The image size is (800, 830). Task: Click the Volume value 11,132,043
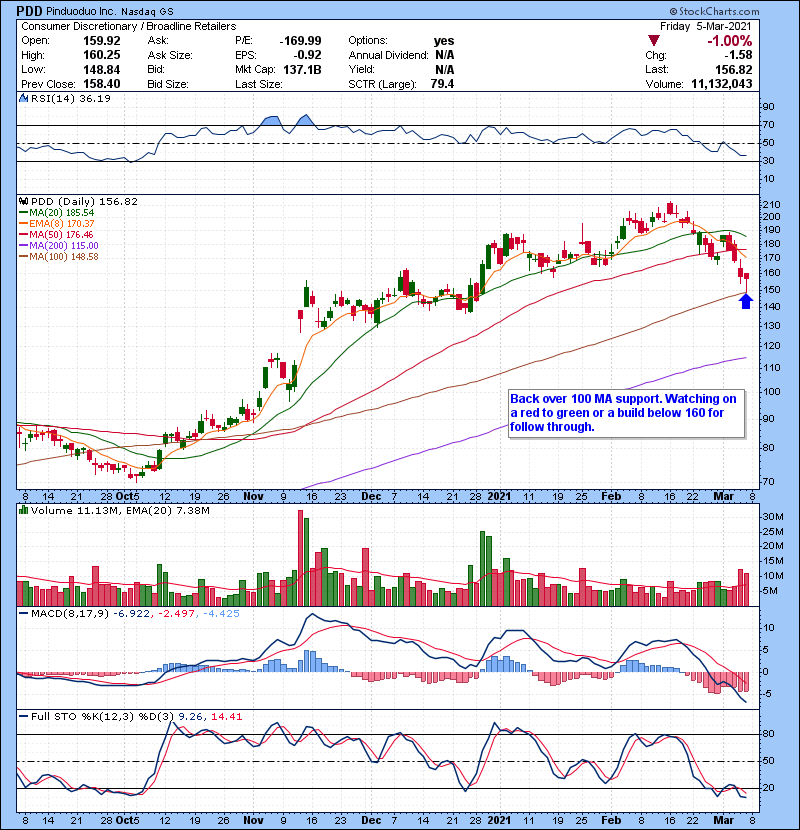[722, 84]
